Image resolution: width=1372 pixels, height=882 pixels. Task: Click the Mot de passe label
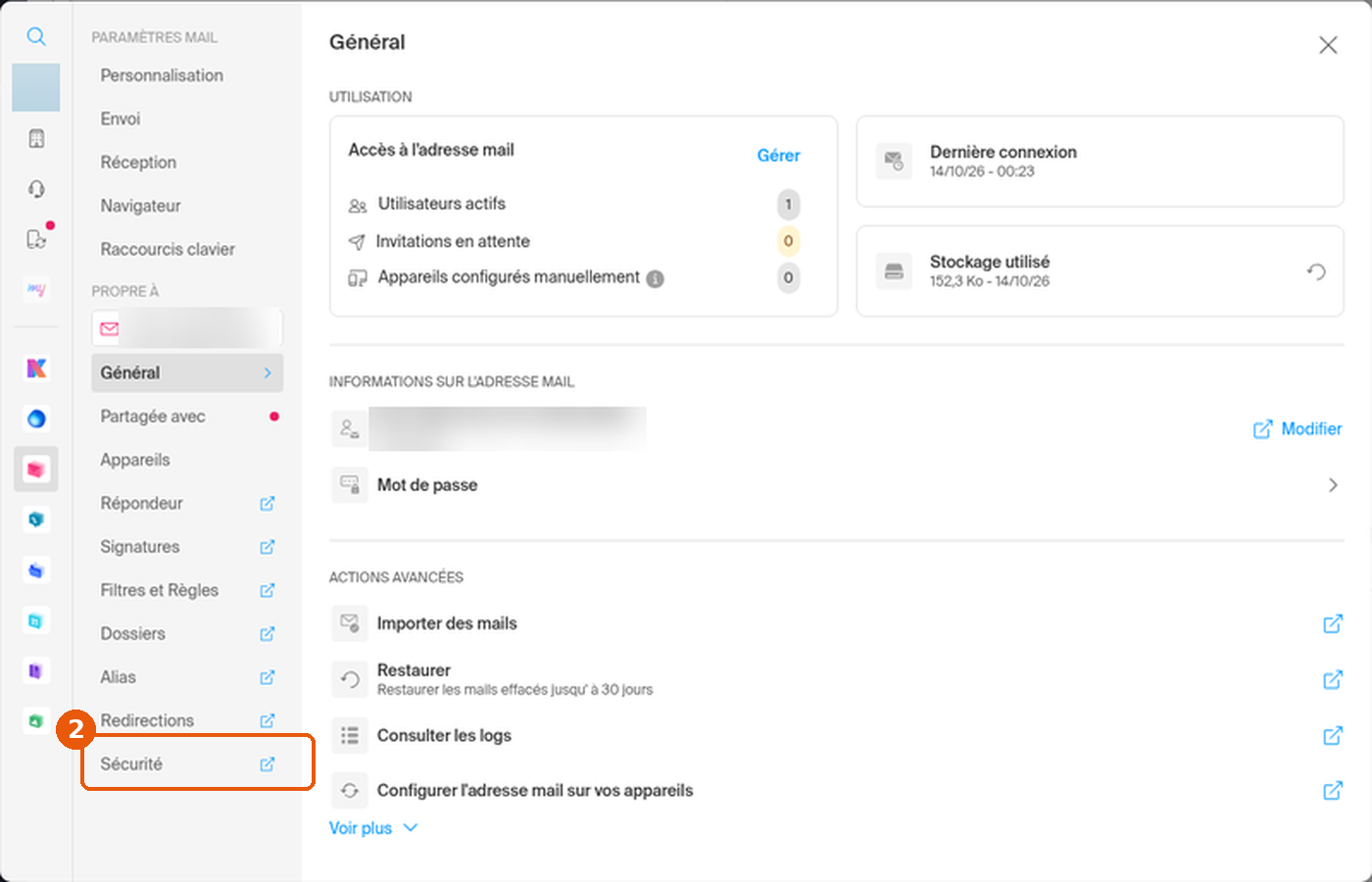tap(427, 485)
